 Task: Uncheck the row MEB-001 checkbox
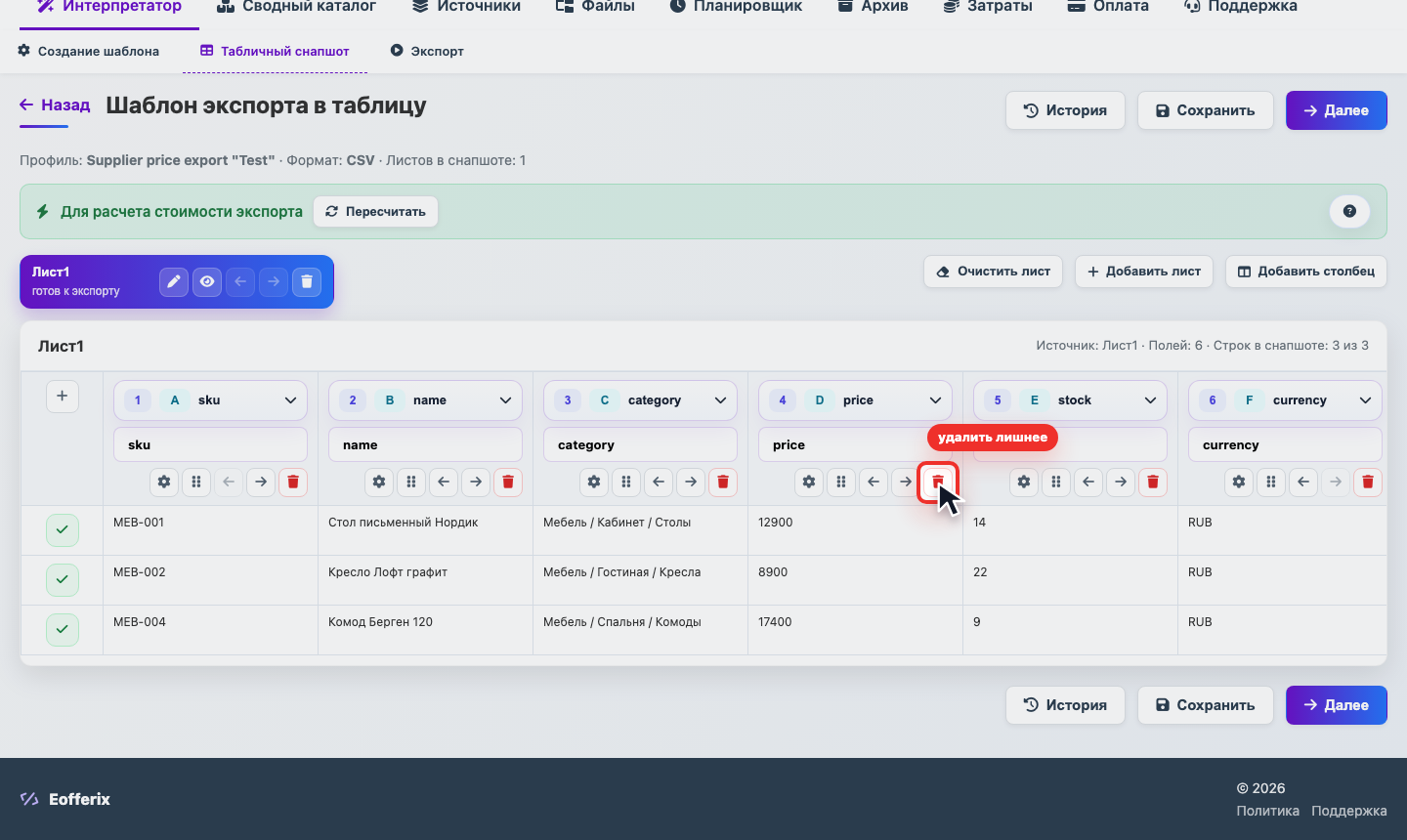click(62, 530)
